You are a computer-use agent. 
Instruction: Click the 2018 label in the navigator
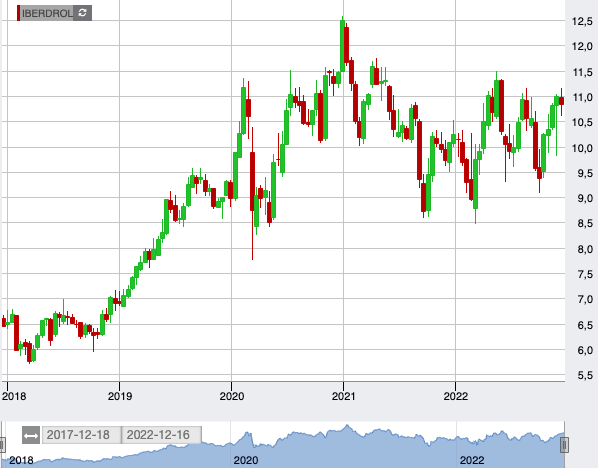(x=21, y=460)
